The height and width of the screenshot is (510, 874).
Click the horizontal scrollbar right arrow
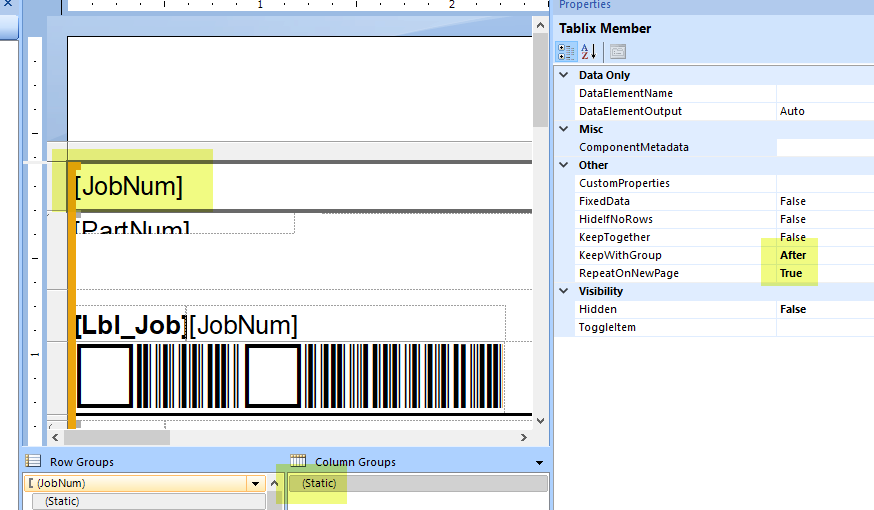coord(523,438)
